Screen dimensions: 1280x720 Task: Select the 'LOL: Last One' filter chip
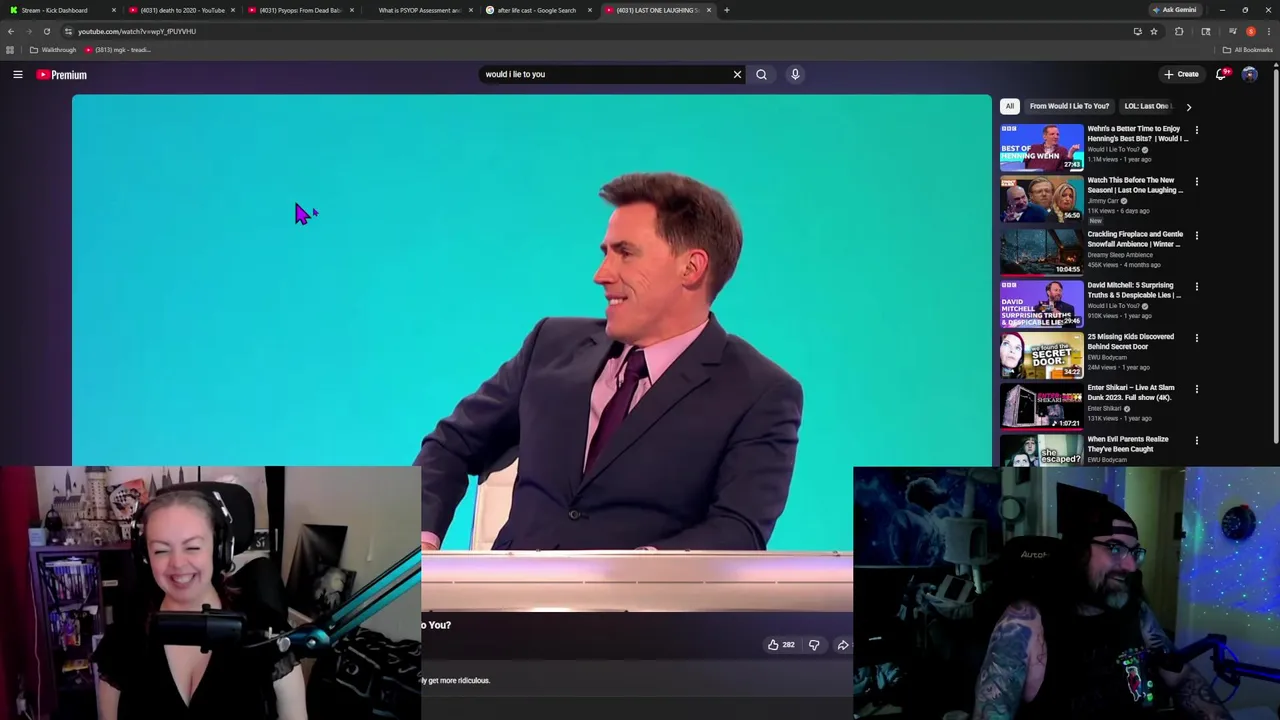[x=1146, y=106]
